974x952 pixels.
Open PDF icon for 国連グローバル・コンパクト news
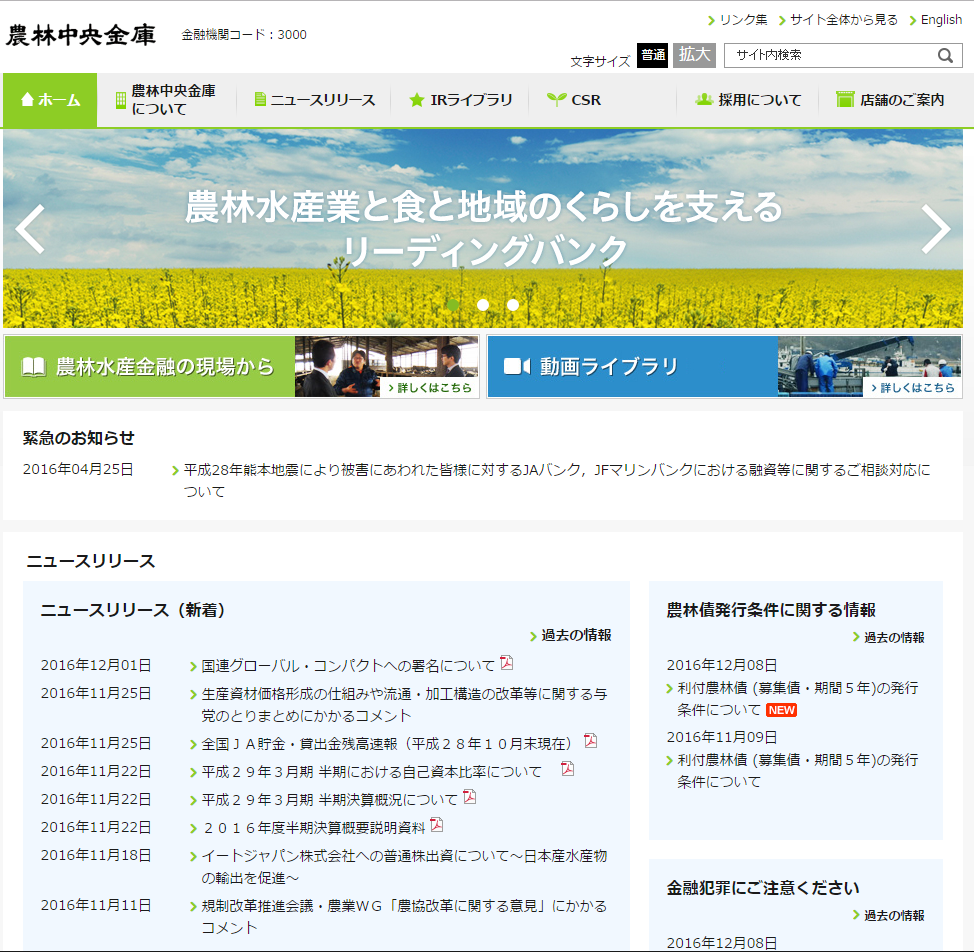click(x=507, y=663)
